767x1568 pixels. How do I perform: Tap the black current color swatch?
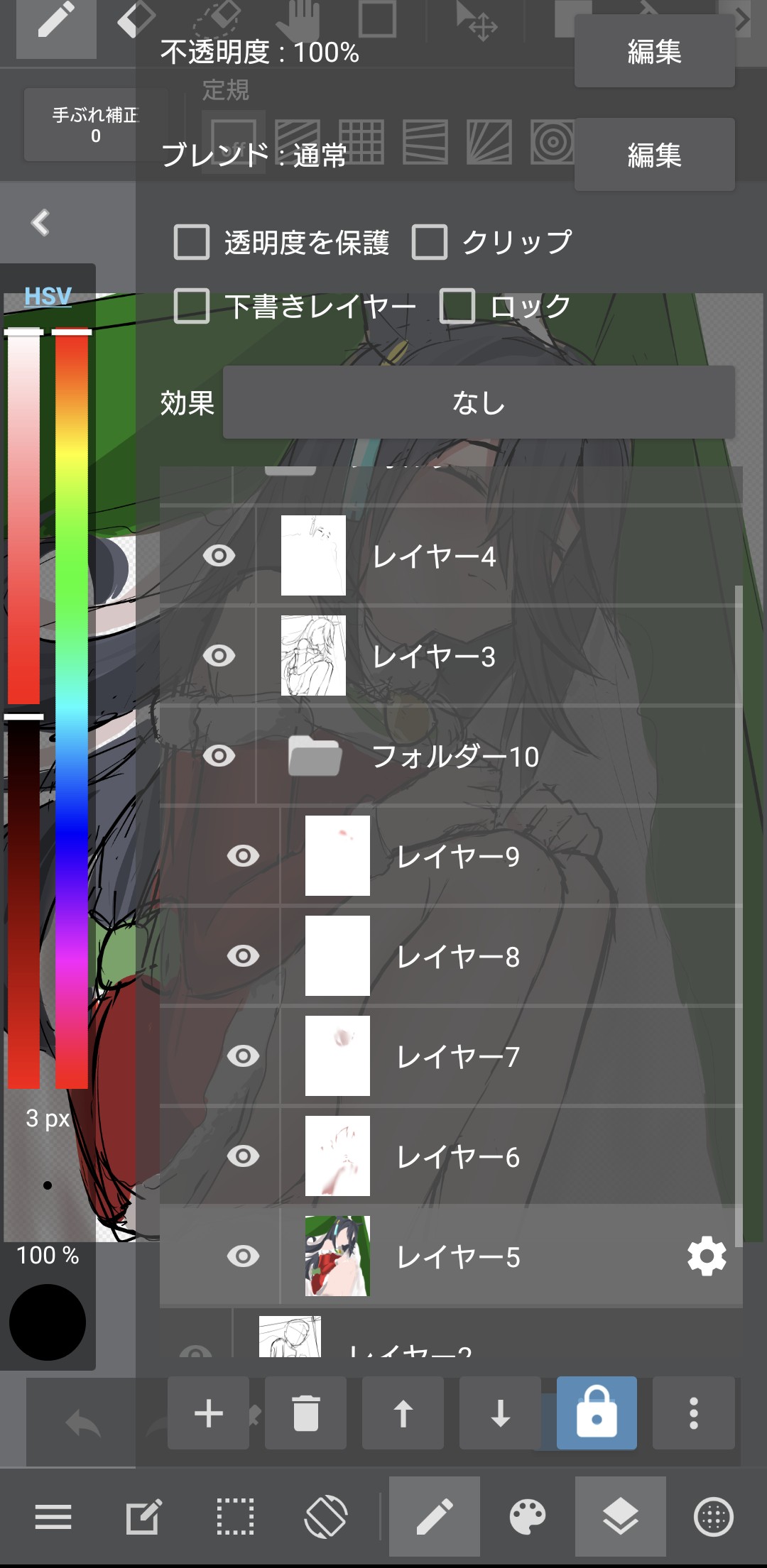click(x=48, y=1322)
